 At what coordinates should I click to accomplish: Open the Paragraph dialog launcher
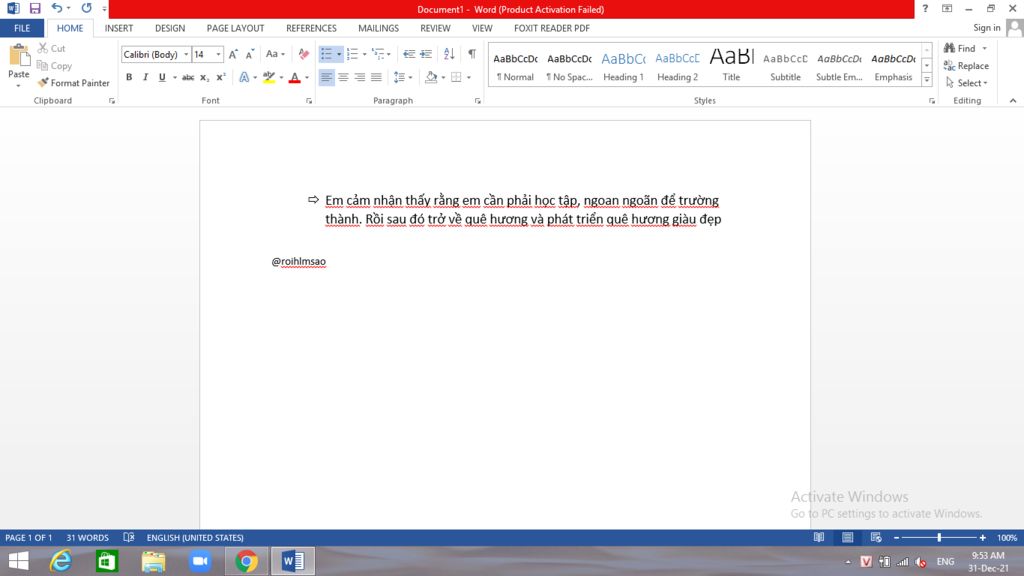478,101
